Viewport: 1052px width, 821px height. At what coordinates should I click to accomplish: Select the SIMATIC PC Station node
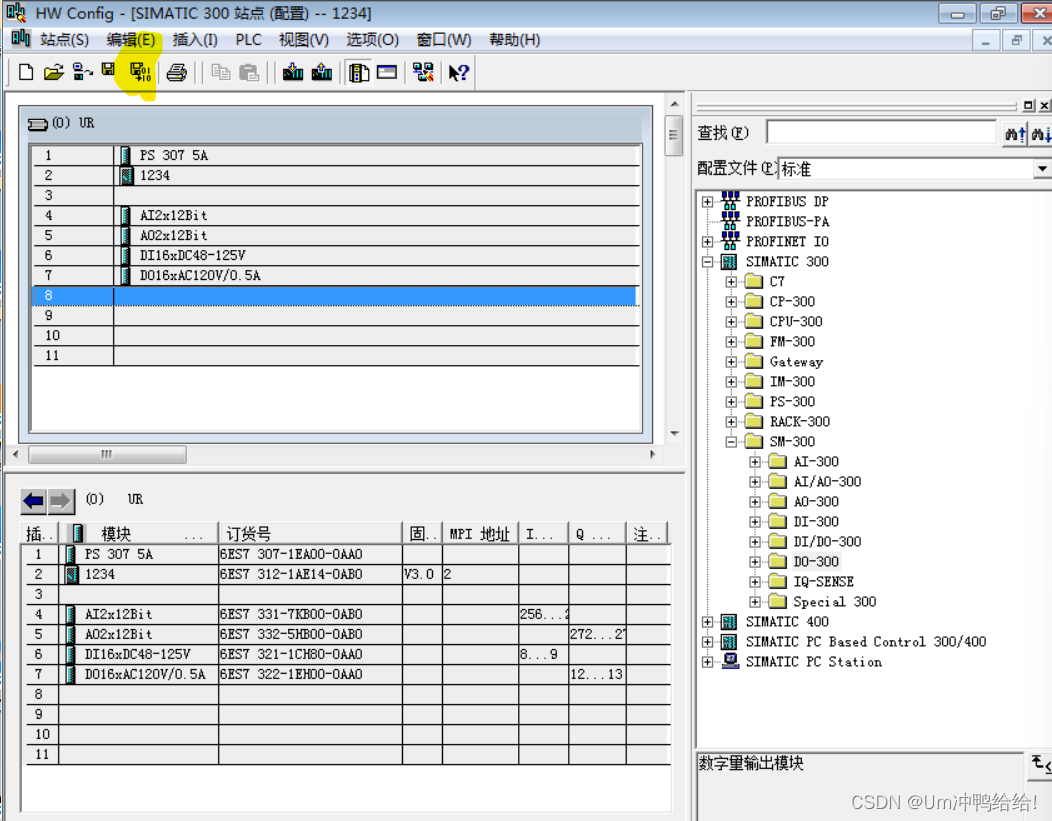tap(814, 662)
